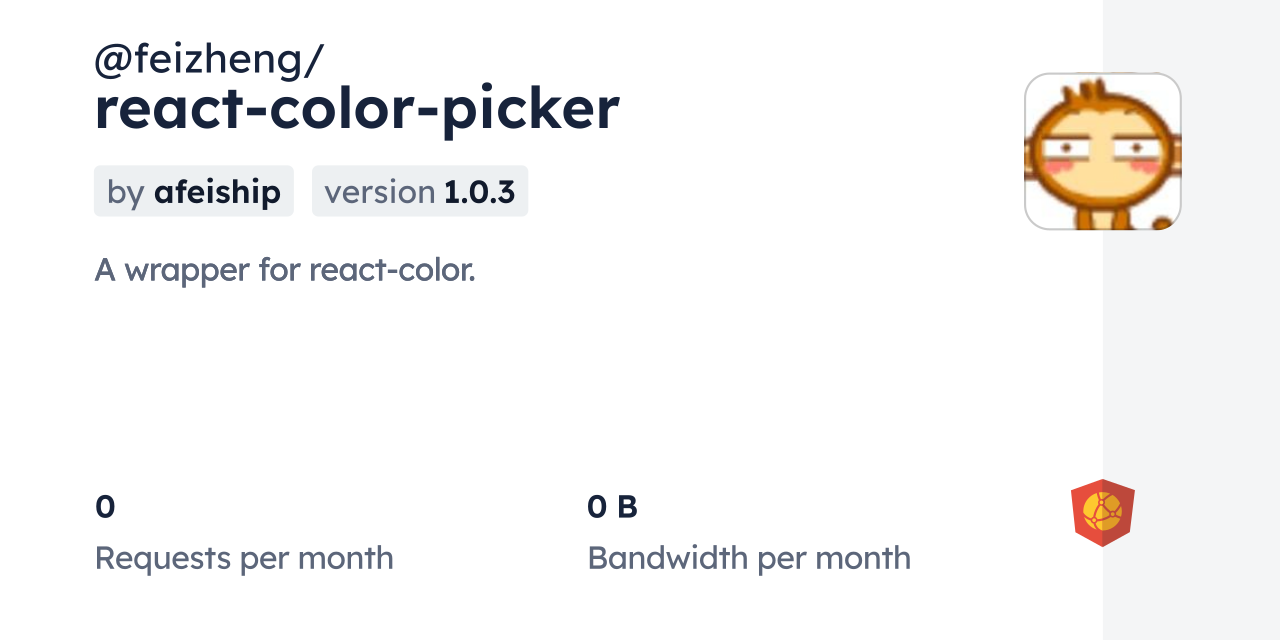Screen dimensions: 1280x640
Task: Click the golden globe inside the shield logo
Action: [1102, 512]
